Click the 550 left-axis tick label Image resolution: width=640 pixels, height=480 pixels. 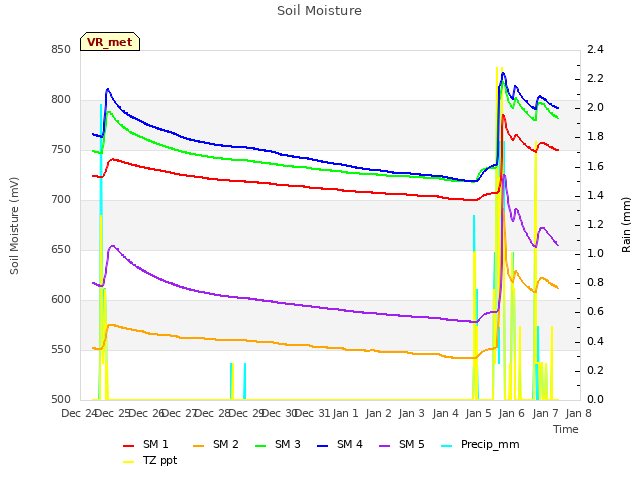coord(61,349)
